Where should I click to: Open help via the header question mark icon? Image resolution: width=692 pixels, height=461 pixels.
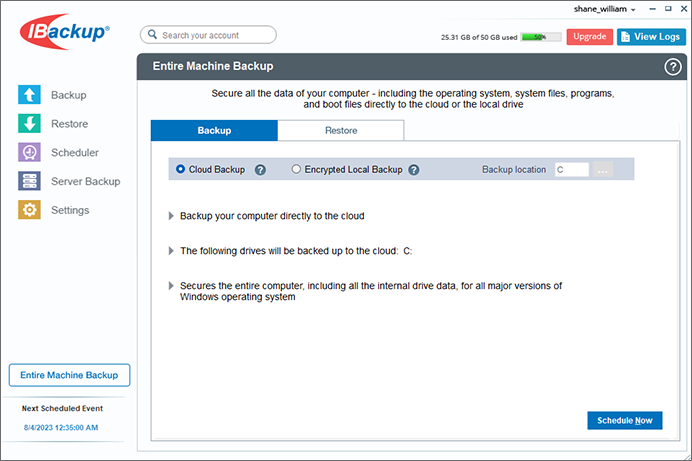tap(673, 67)
